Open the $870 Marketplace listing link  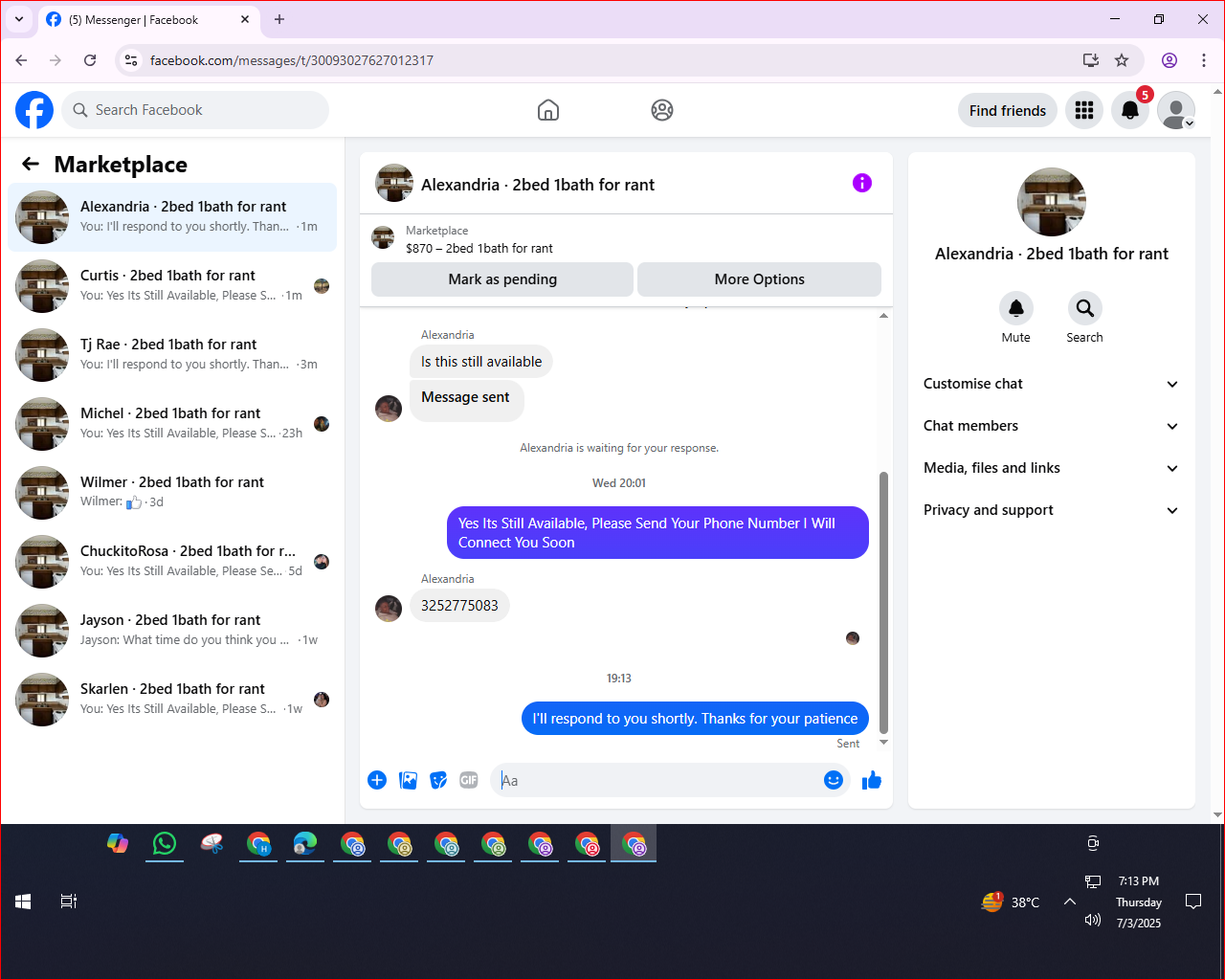click(x=479, y=248)
